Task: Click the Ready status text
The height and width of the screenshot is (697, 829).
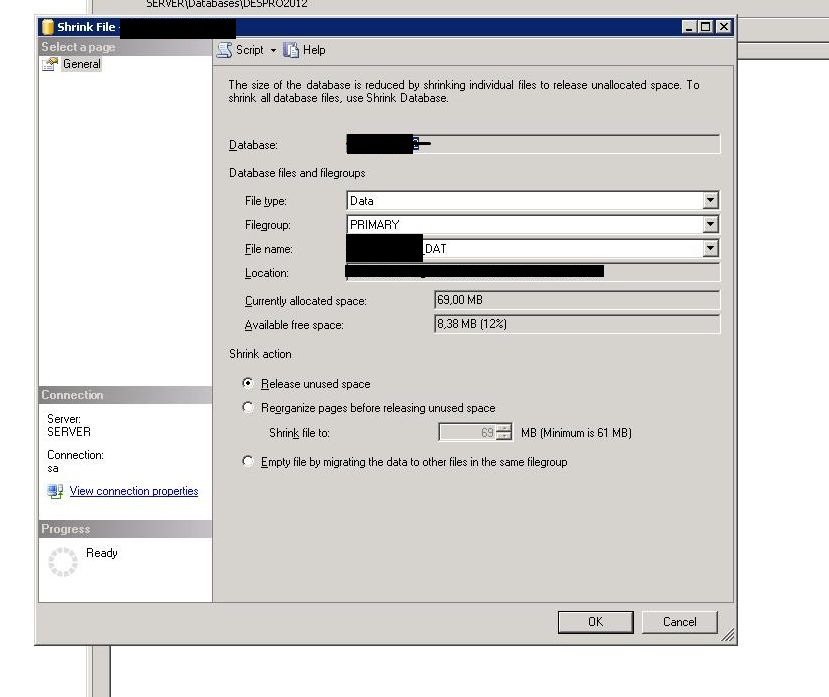Action: pyautogui.click(x=102, y=553)
